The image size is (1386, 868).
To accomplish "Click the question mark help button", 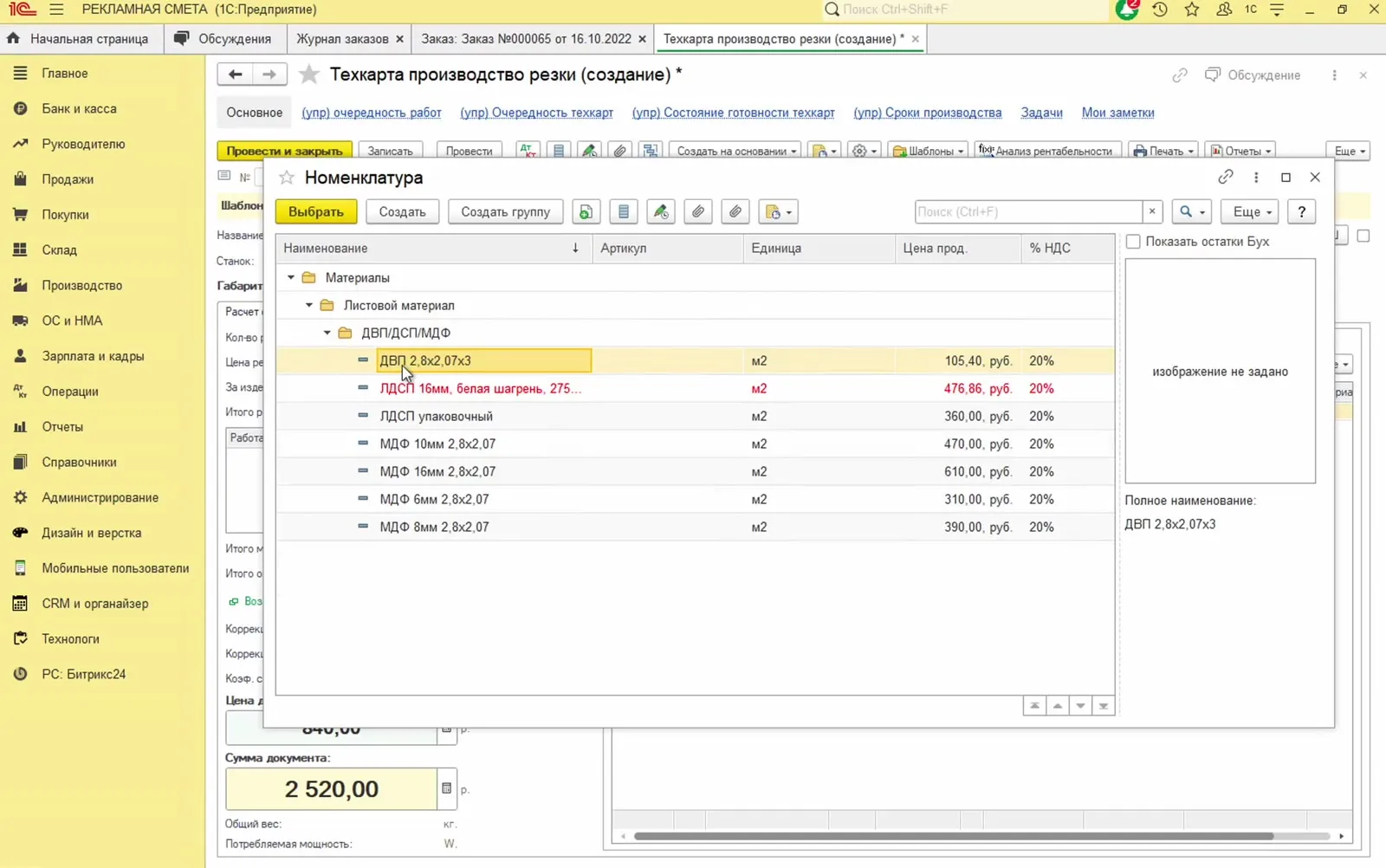I will tap(1301, 212).
